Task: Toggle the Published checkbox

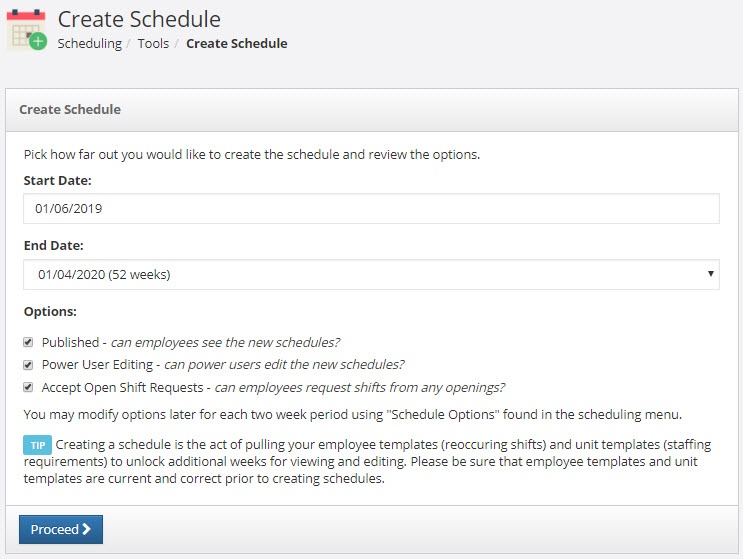Action: click(28, 342)
